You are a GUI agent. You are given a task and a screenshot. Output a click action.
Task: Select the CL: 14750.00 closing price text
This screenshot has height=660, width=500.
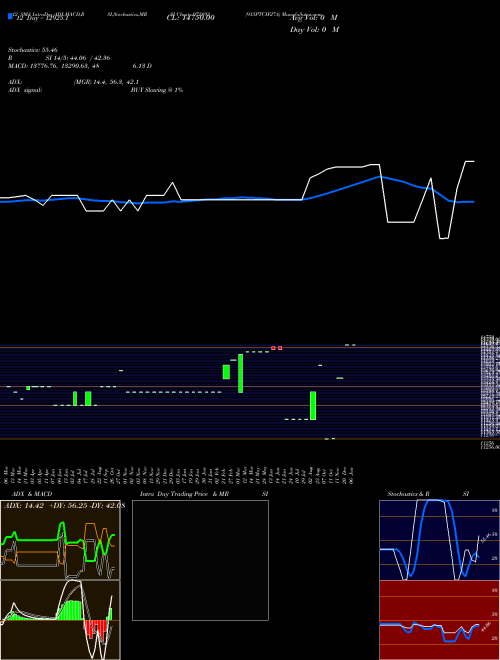(191, 18)
